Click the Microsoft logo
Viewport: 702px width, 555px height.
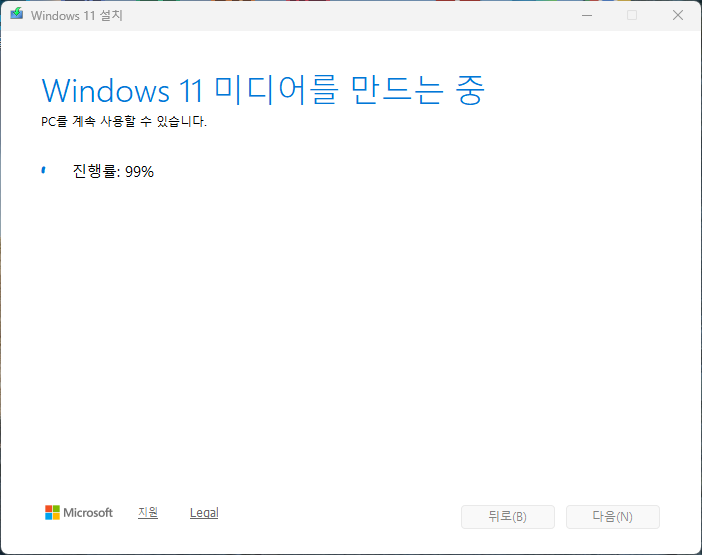[79, 513]
